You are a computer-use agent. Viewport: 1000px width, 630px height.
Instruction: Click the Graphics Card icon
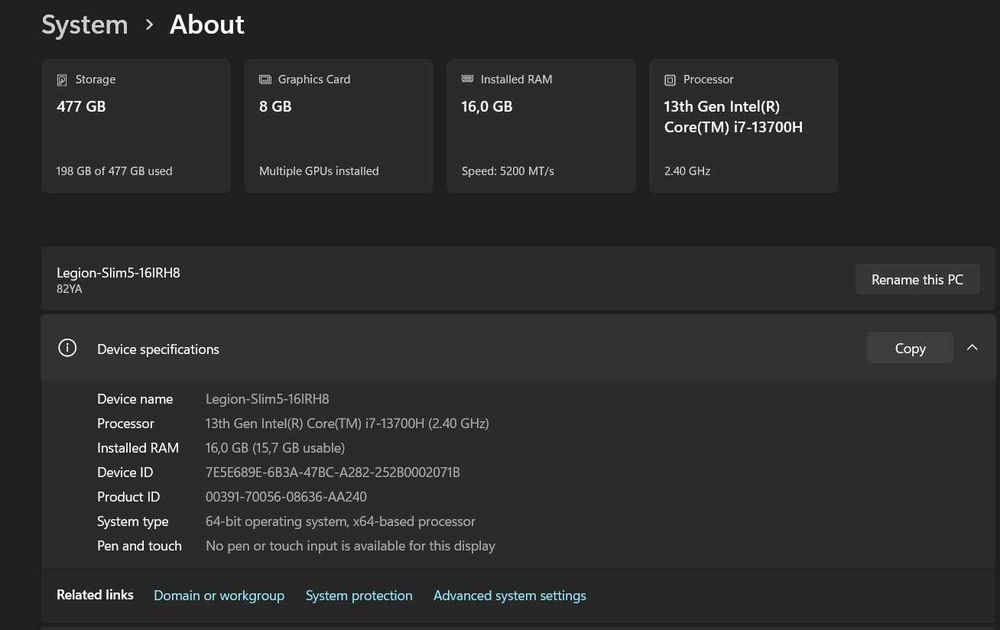click(x=265, y=79)
